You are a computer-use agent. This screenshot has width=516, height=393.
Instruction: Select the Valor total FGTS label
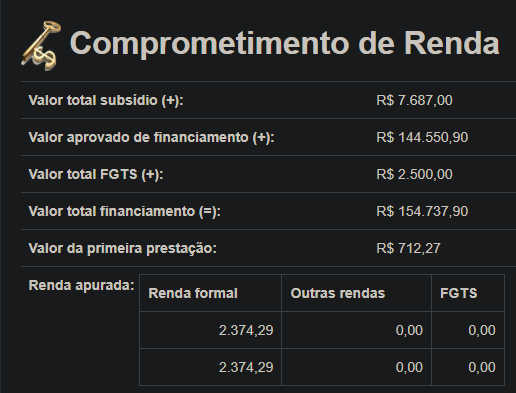(x=96, y=174)
